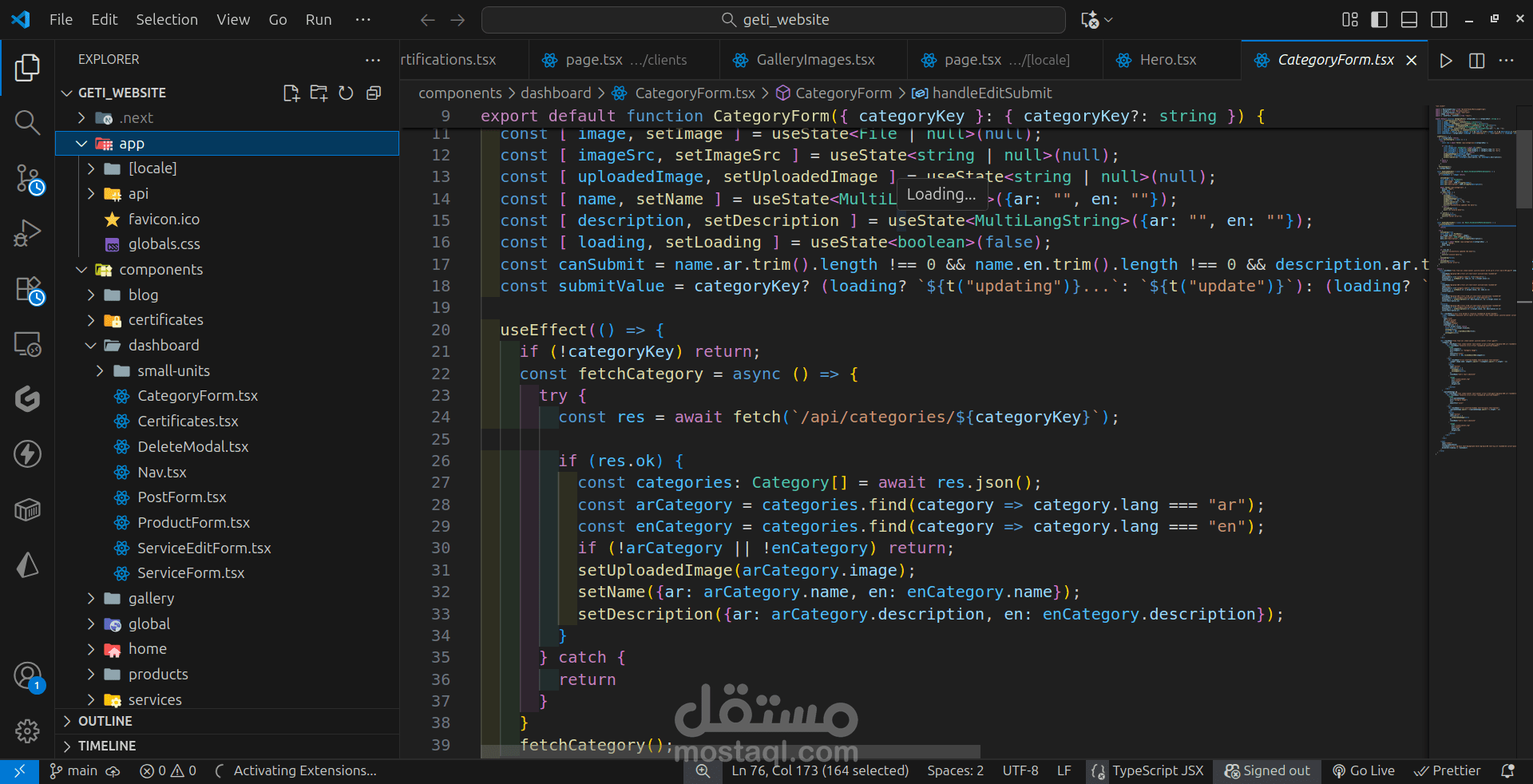Viewport: 1533px width, 784px height.
Task: Click the editor vertical scrollbar thumb
Action: (1524, 168)
